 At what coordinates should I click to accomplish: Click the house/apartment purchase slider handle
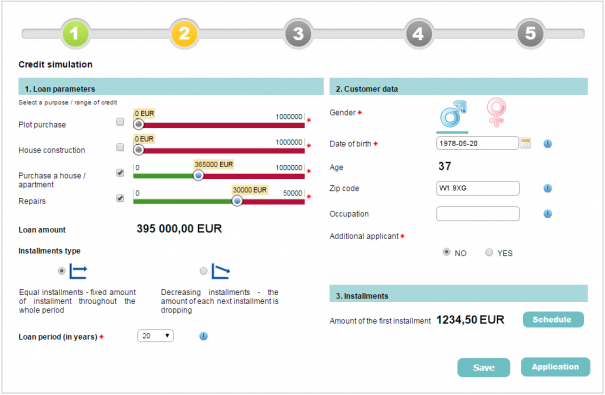[x=198, y=176]
